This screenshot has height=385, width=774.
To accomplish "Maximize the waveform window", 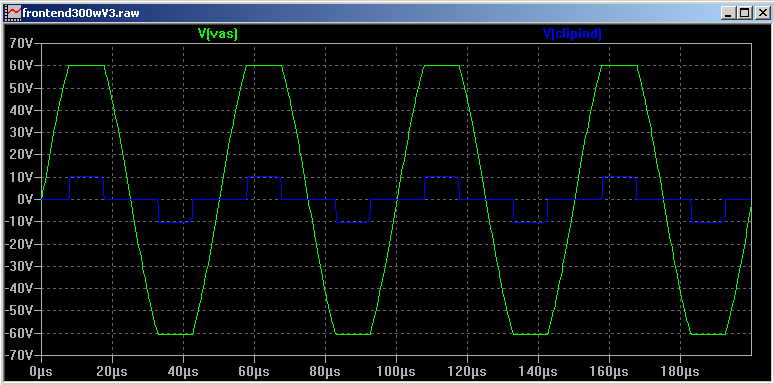I will tap(744, 13).
